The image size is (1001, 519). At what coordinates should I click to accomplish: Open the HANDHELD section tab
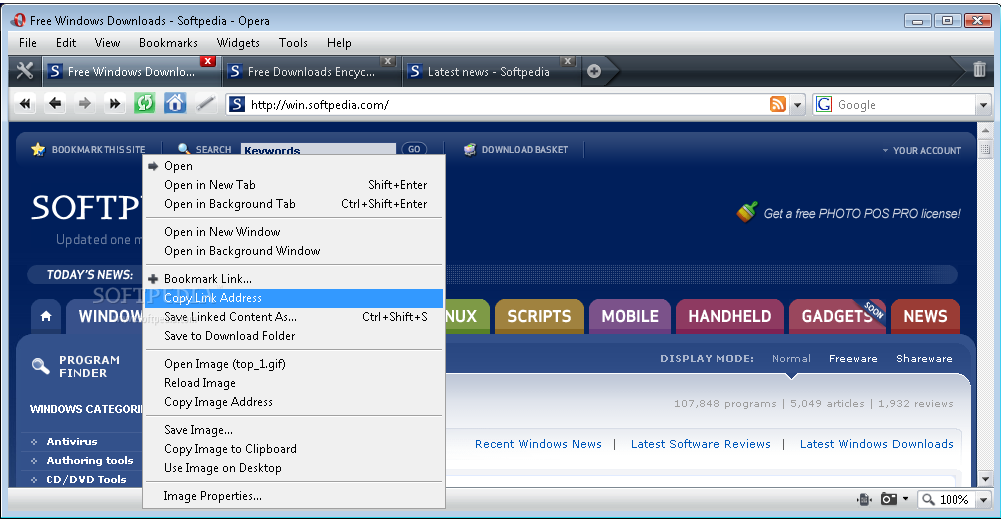tap(730, 316)
